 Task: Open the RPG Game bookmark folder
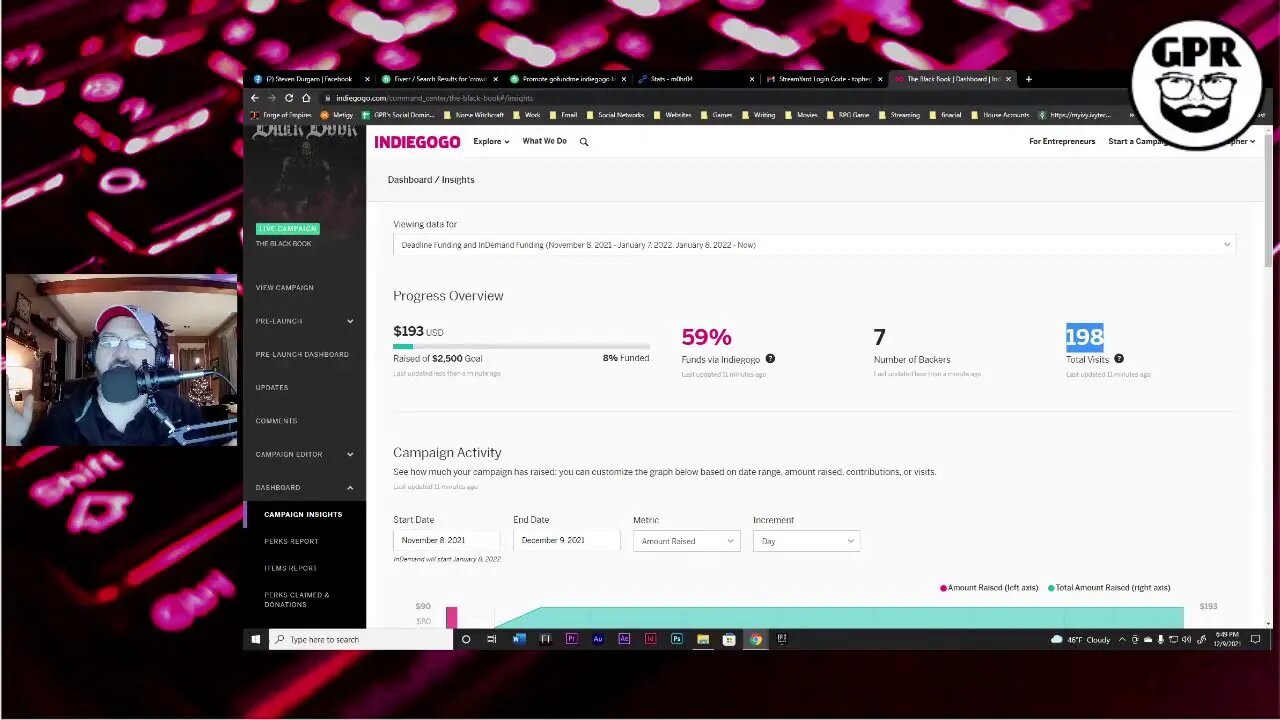pos(848,115)
